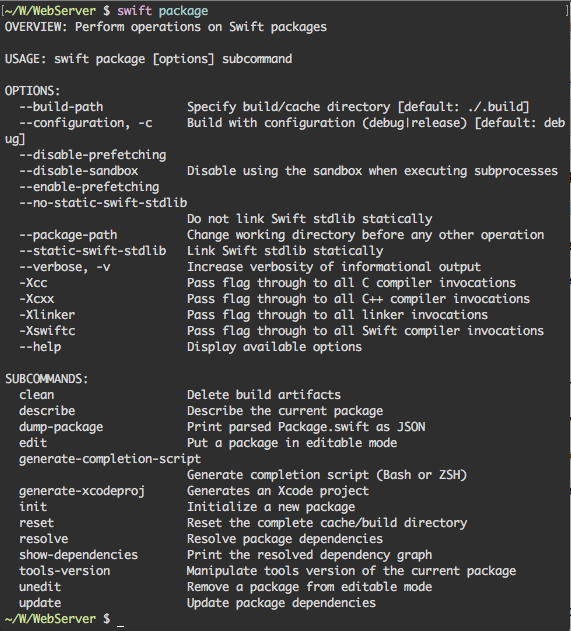Click the cursor at the bottom prompt
Screen dimensions: 571x631
click(x=120, y=621)
